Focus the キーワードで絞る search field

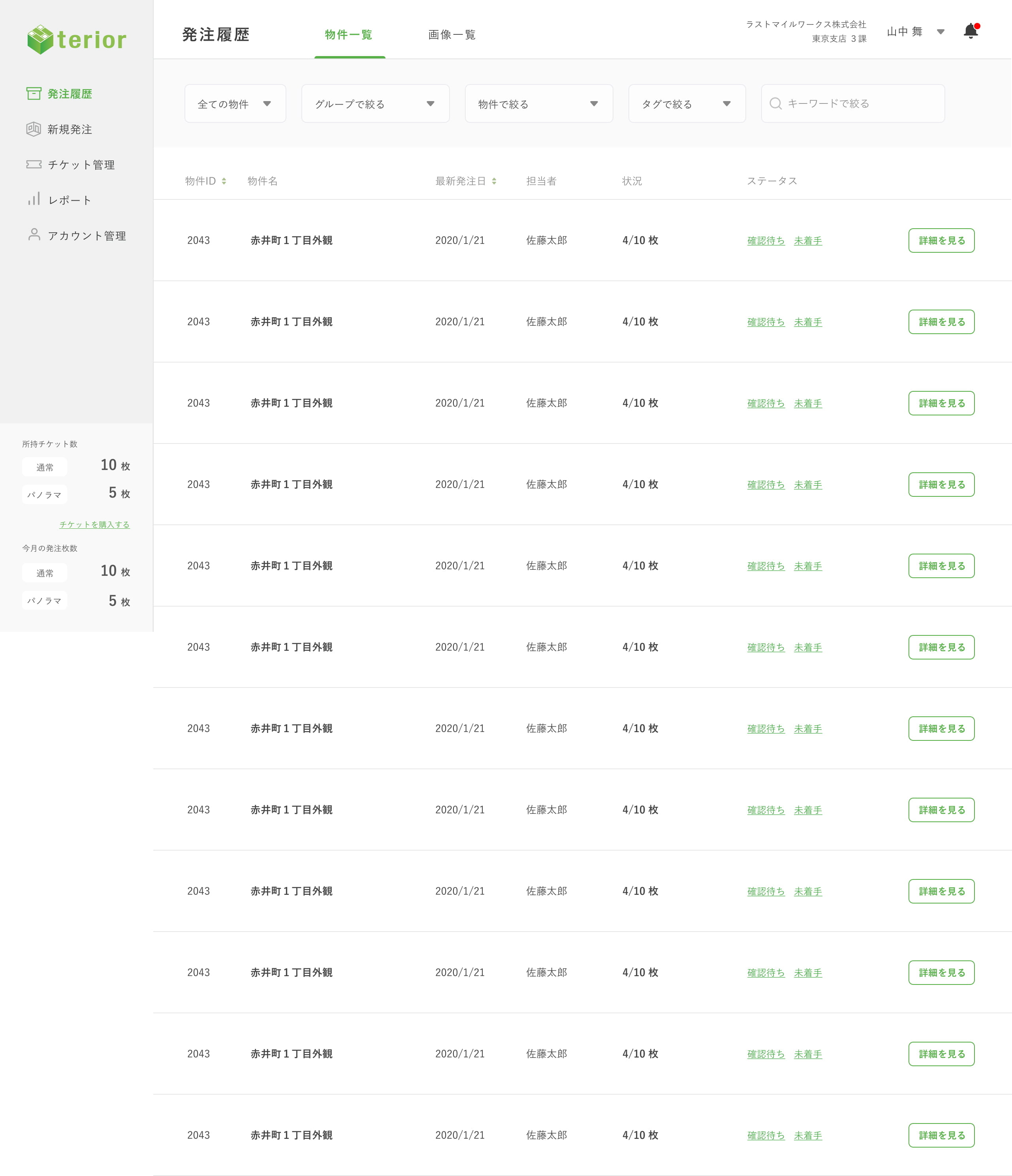860,103
